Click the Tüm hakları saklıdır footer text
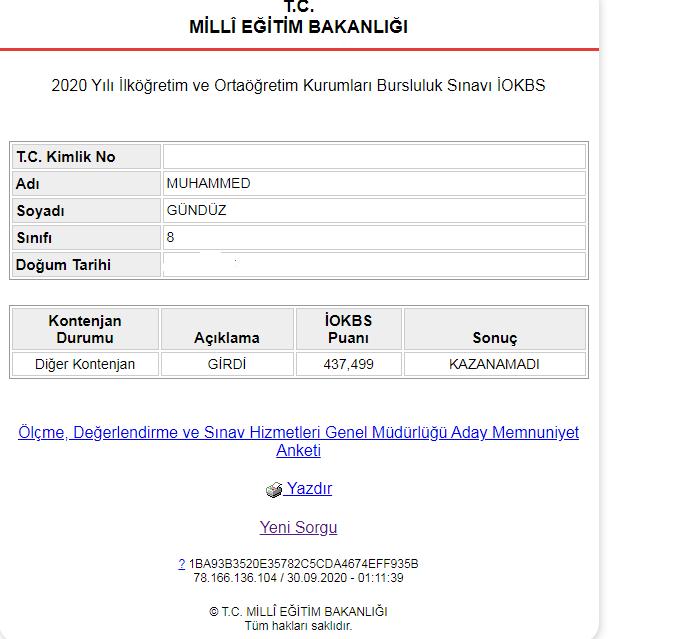This screenshot has height=639, width=673. pyautogui.click(x=298, y=626)
